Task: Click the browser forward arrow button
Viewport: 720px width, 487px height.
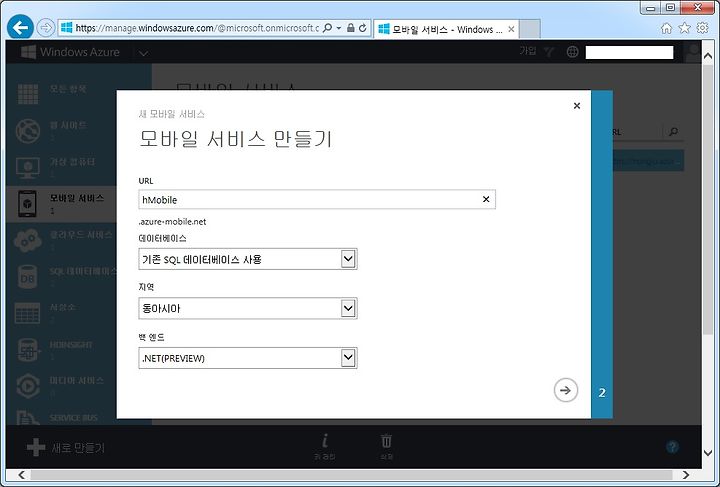Action: coord(45,28)
